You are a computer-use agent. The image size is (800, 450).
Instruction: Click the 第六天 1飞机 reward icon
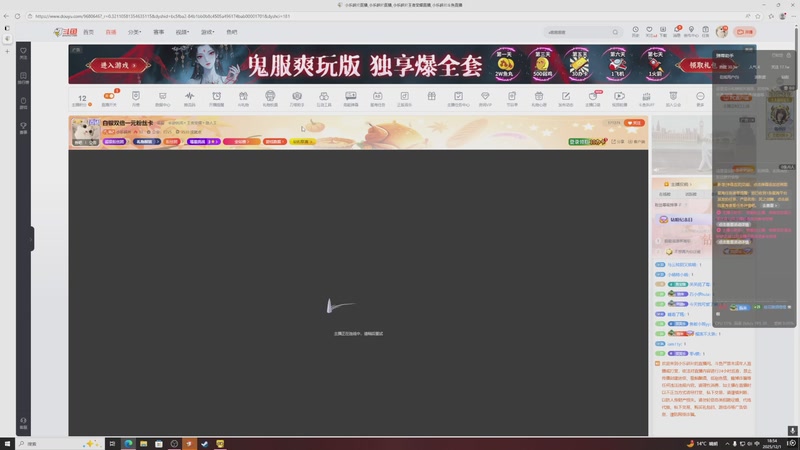tap(617, 64)
